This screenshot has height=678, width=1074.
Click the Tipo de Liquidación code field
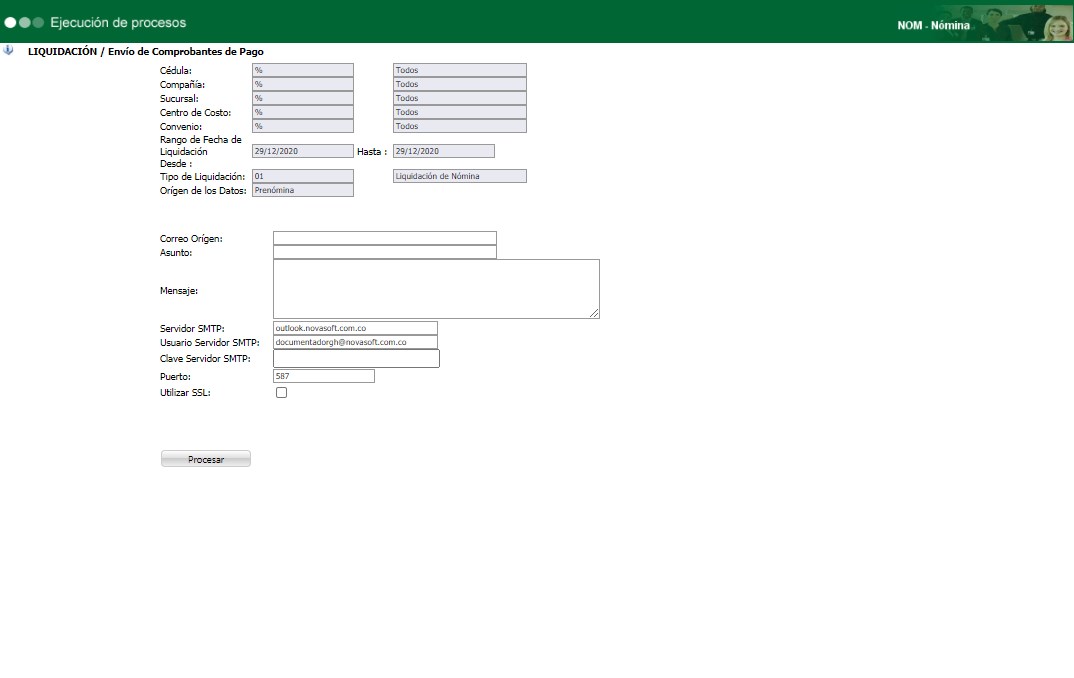(x=303, y=176)
